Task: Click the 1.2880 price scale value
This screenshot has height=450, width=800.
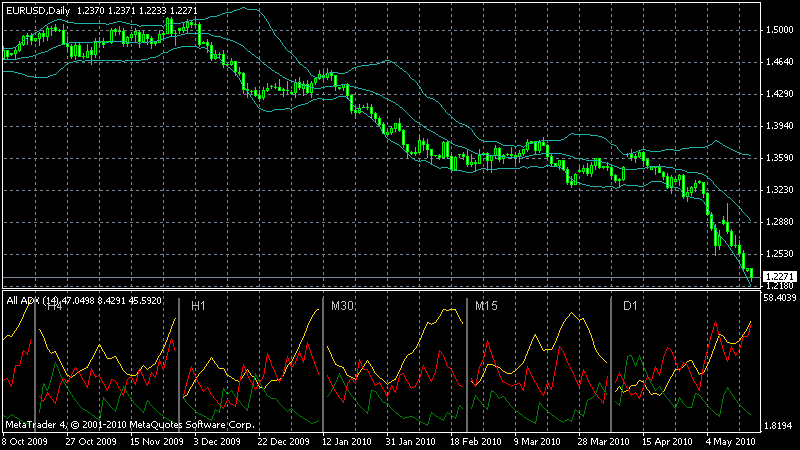Action: (780, 222)
